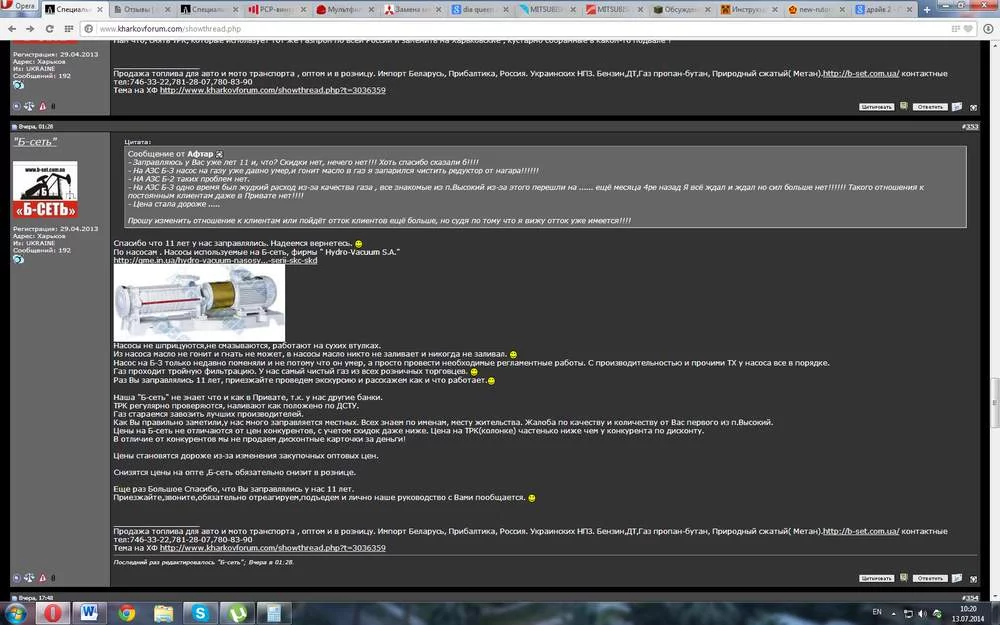Open the Opera main menu button

[19, 6]
